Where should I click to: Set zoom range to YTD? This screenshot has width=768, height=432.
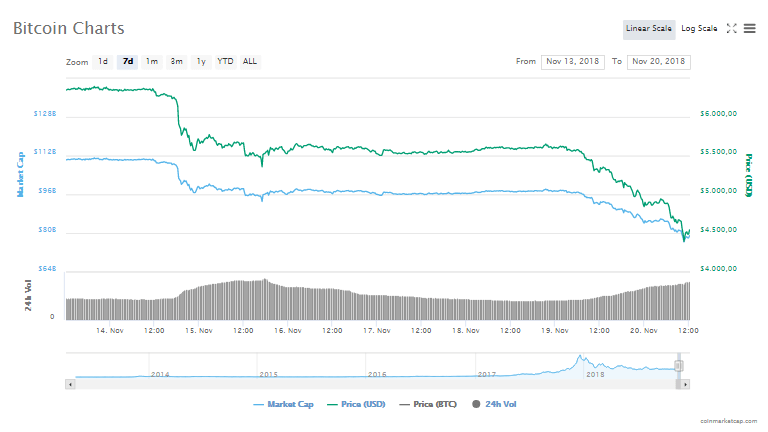[x=225, y=62]
